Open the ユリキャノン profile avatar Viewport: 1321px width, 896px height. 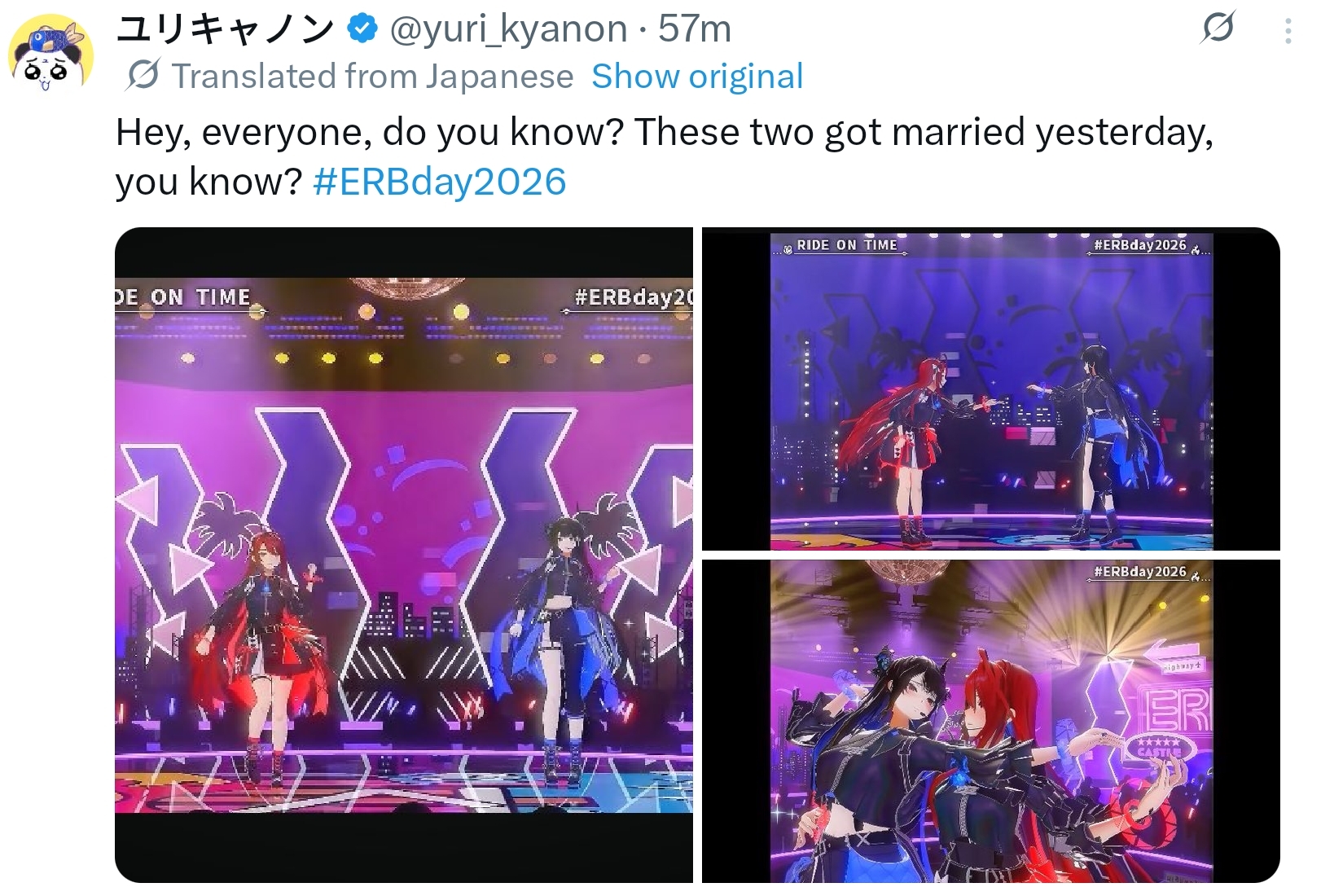click(x=50, y=54)
